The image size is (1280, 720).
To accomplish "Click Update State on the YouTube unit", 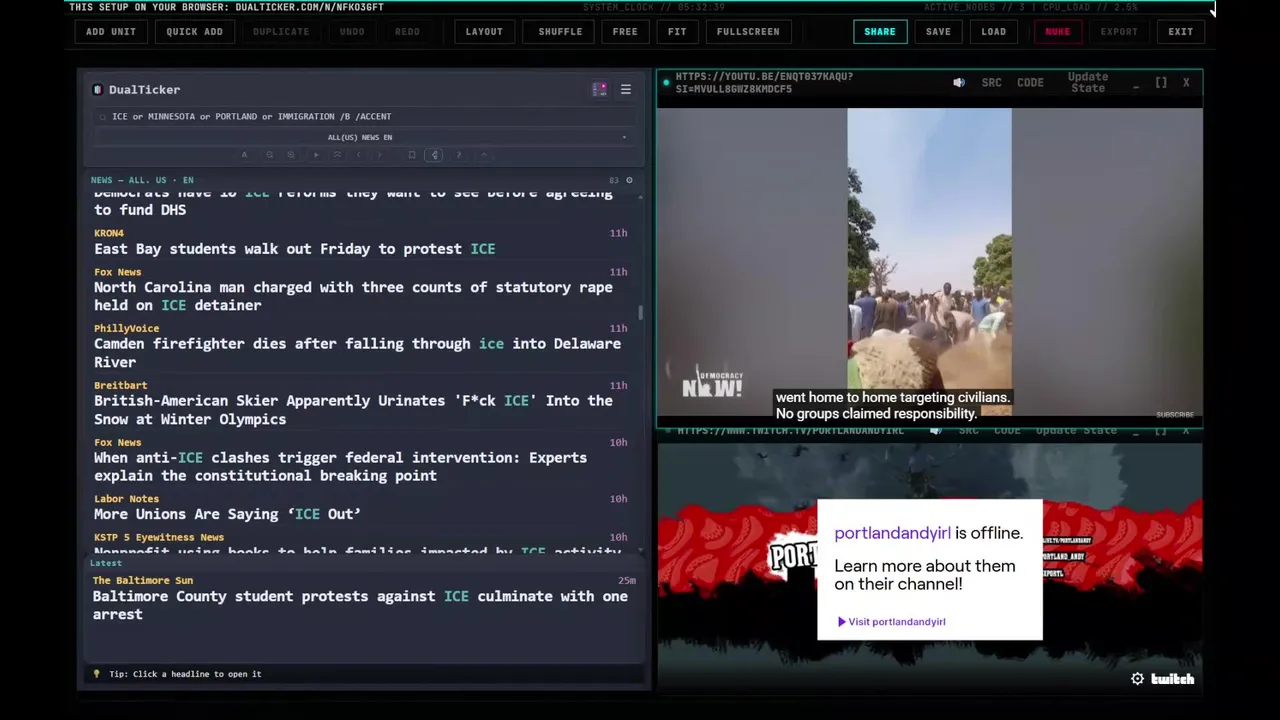I will [x=1088, y=83].
